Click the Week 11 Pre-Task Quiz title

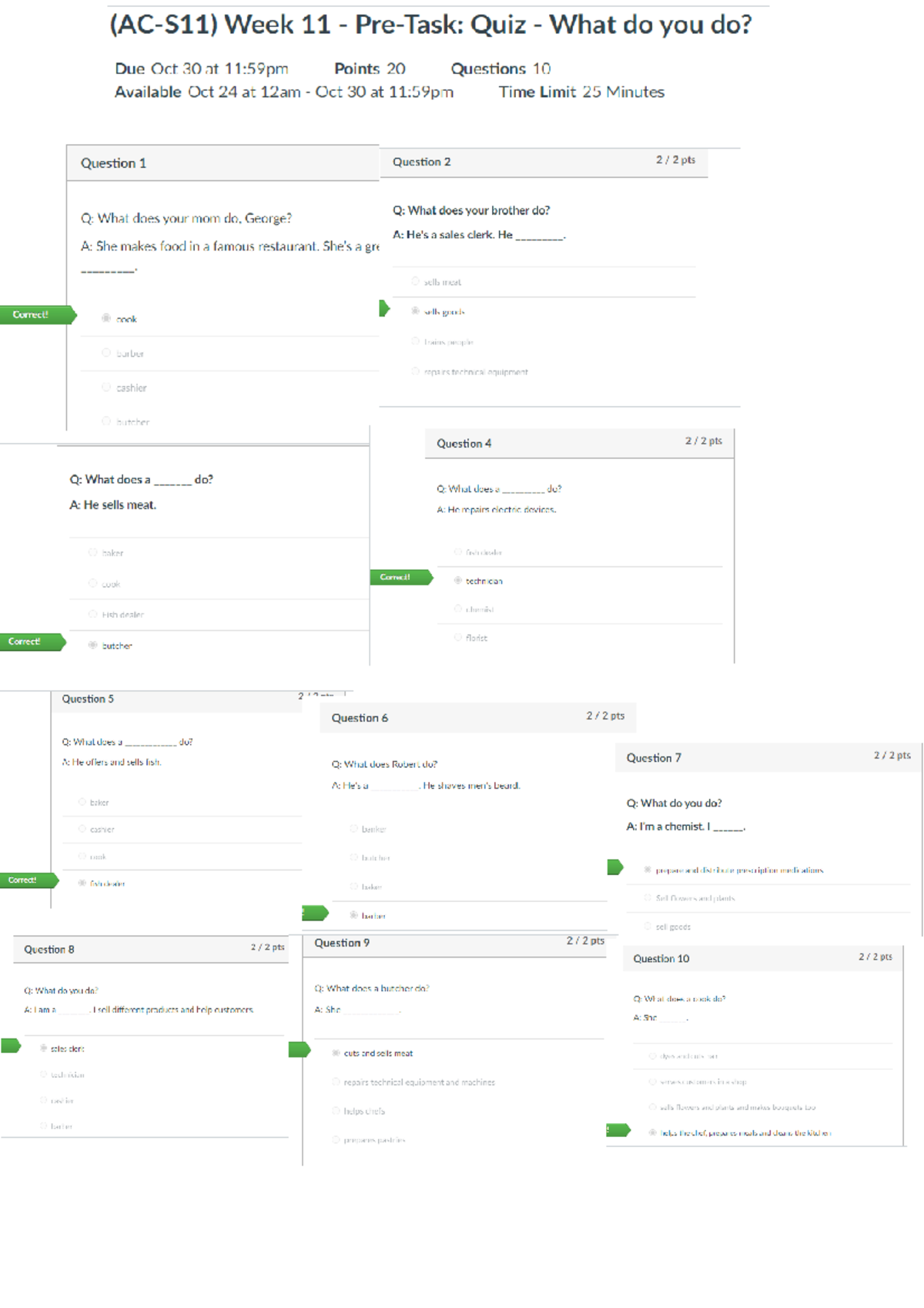tap(430, 25)
